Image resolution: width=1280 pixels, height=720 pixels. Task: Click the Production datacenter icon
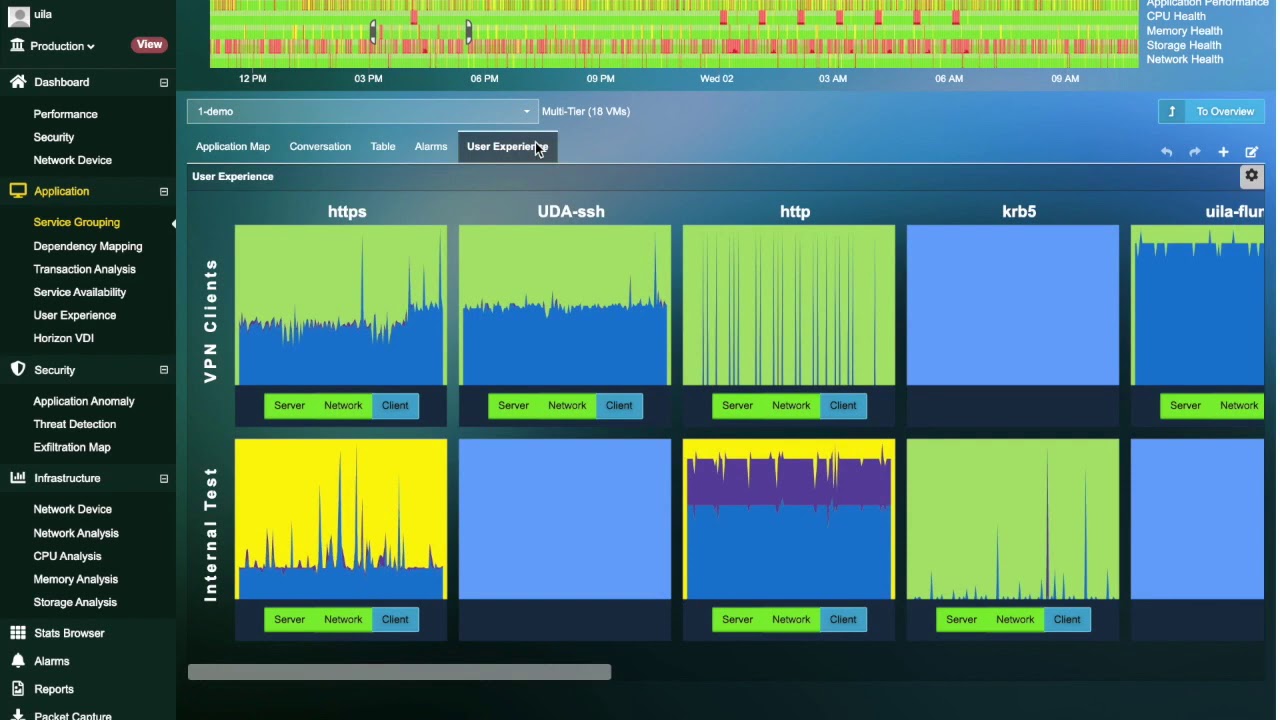18,45
